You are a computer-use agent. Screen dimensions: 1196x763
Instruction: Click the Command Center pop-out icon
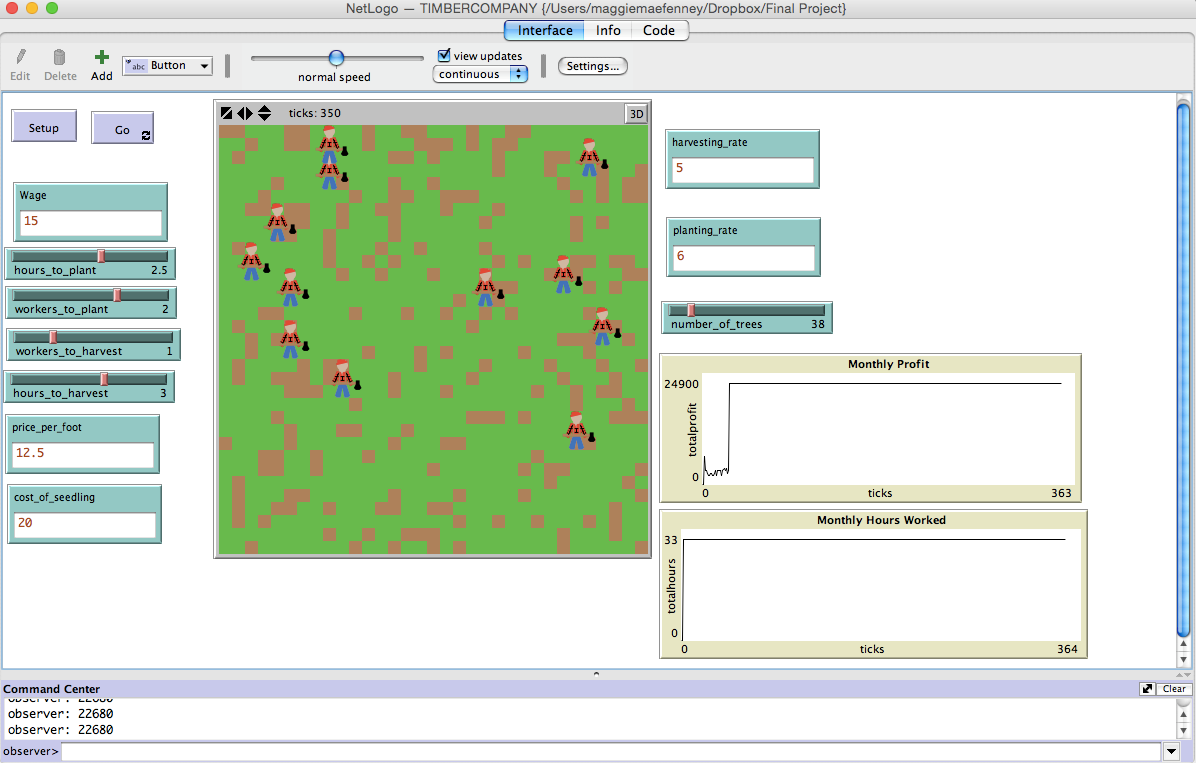point(1146,688)
